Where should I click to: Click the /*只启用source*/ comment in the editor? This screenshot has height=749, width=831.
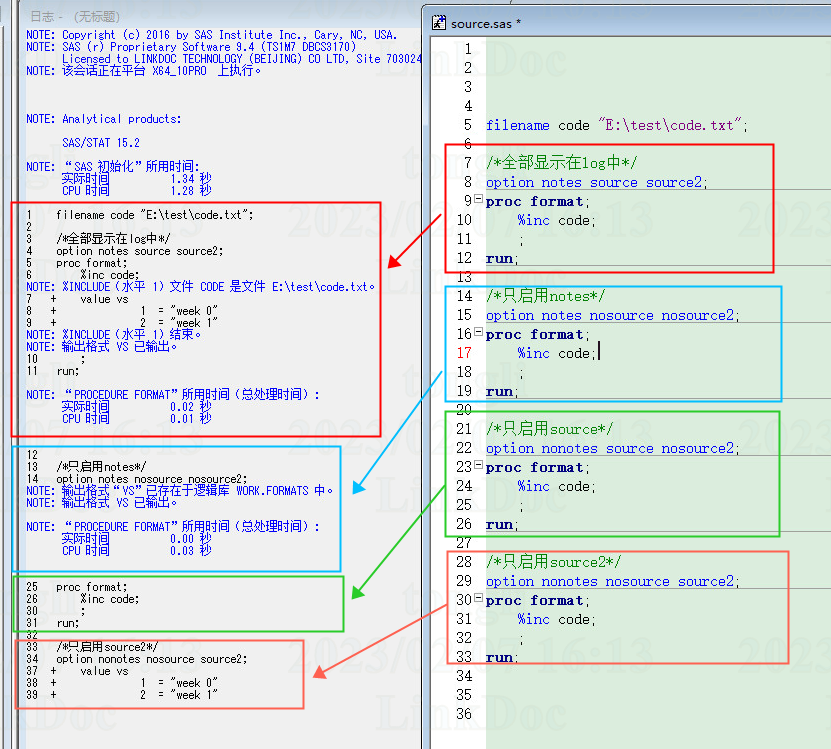550,429
